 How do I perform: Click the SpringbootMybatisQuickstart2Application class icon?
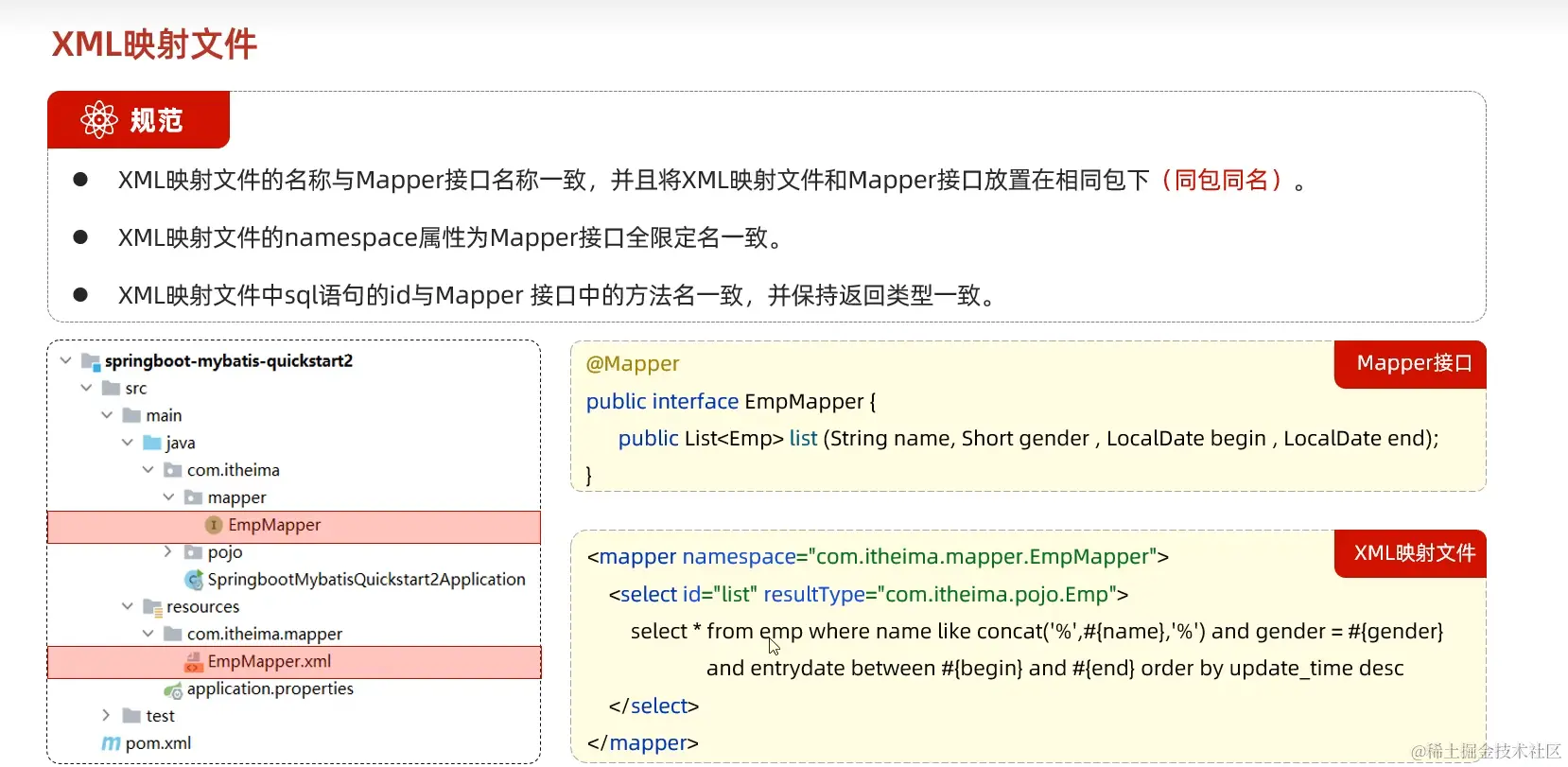click(194, 580)
